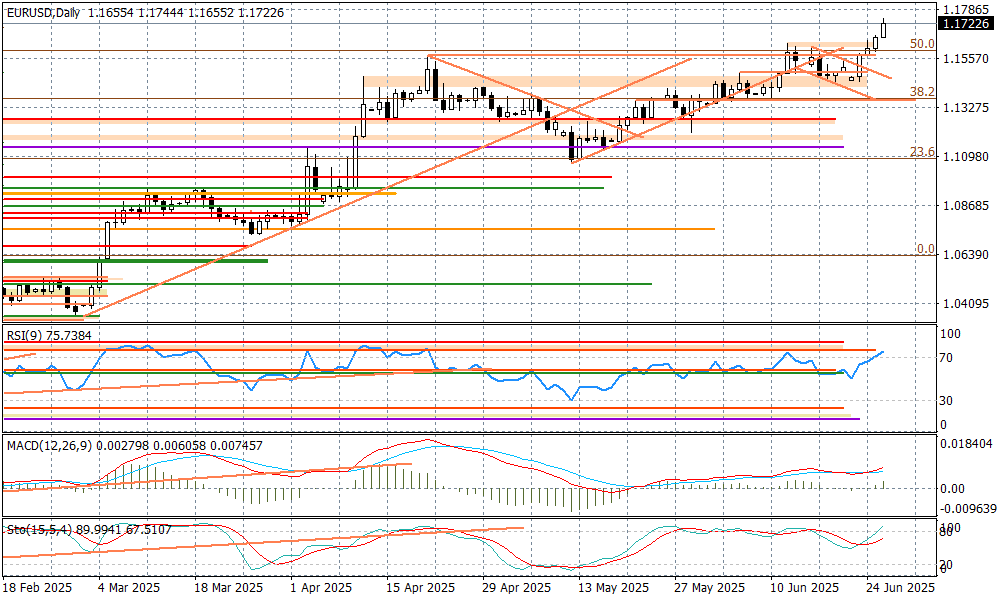Select the Fibonacci 38.2 level label

921,91
